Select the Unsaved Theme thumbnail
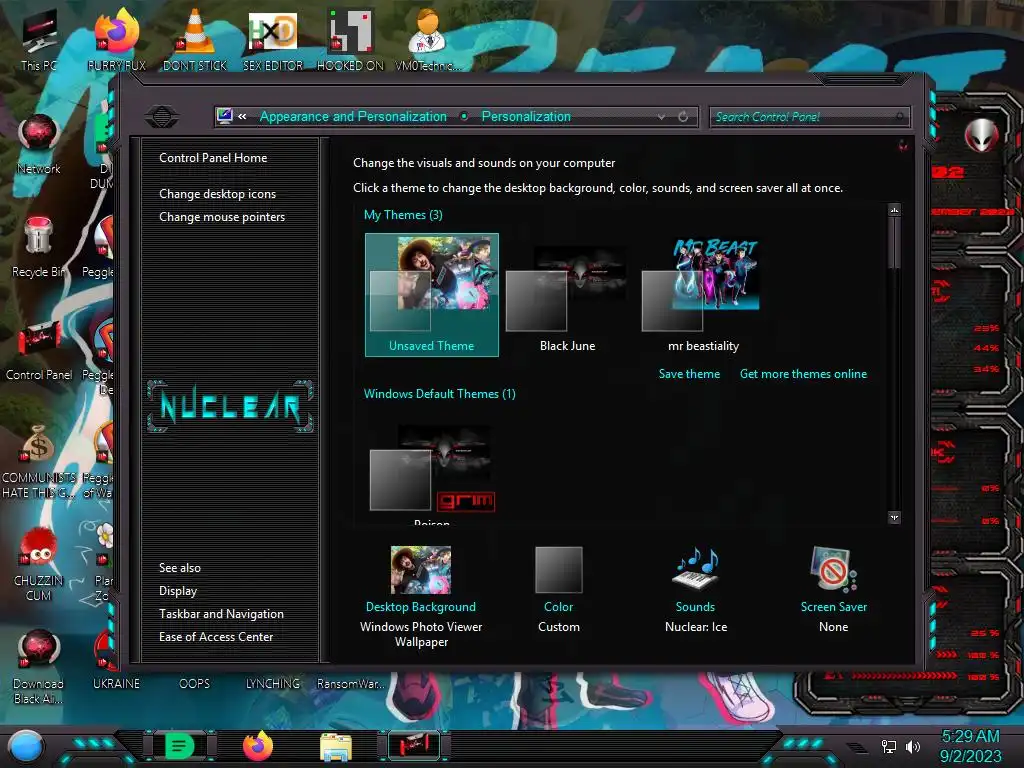The width and height of the screenshot is (1024, 768). (432, 295)
